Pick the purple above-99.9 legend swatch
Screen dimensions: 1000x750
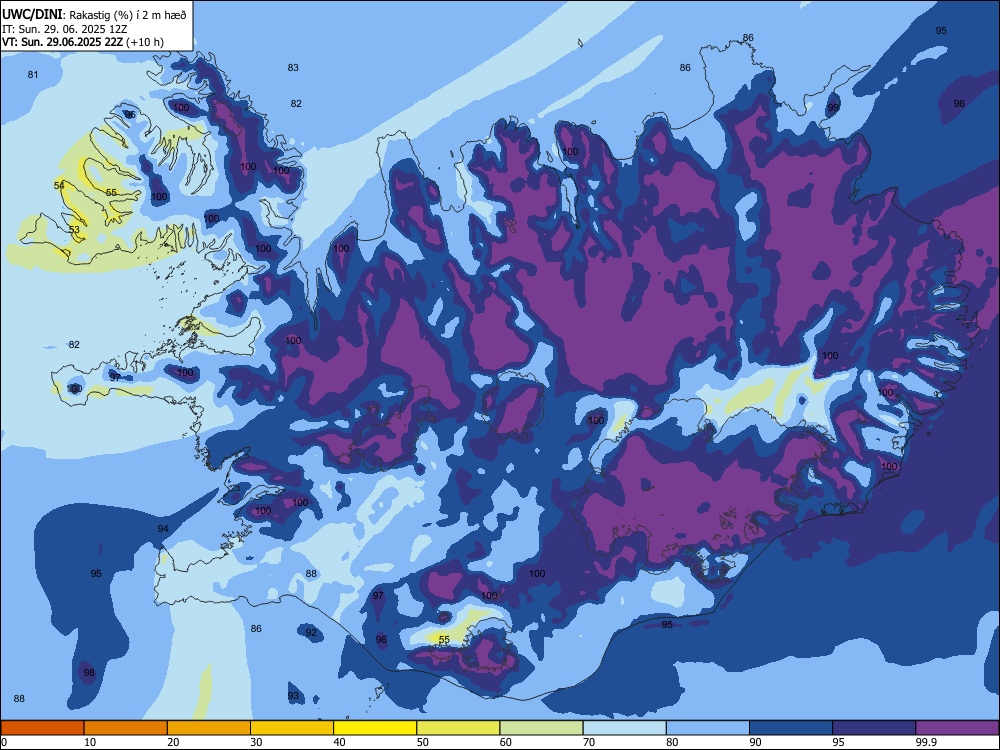click(x=957, y=728)
